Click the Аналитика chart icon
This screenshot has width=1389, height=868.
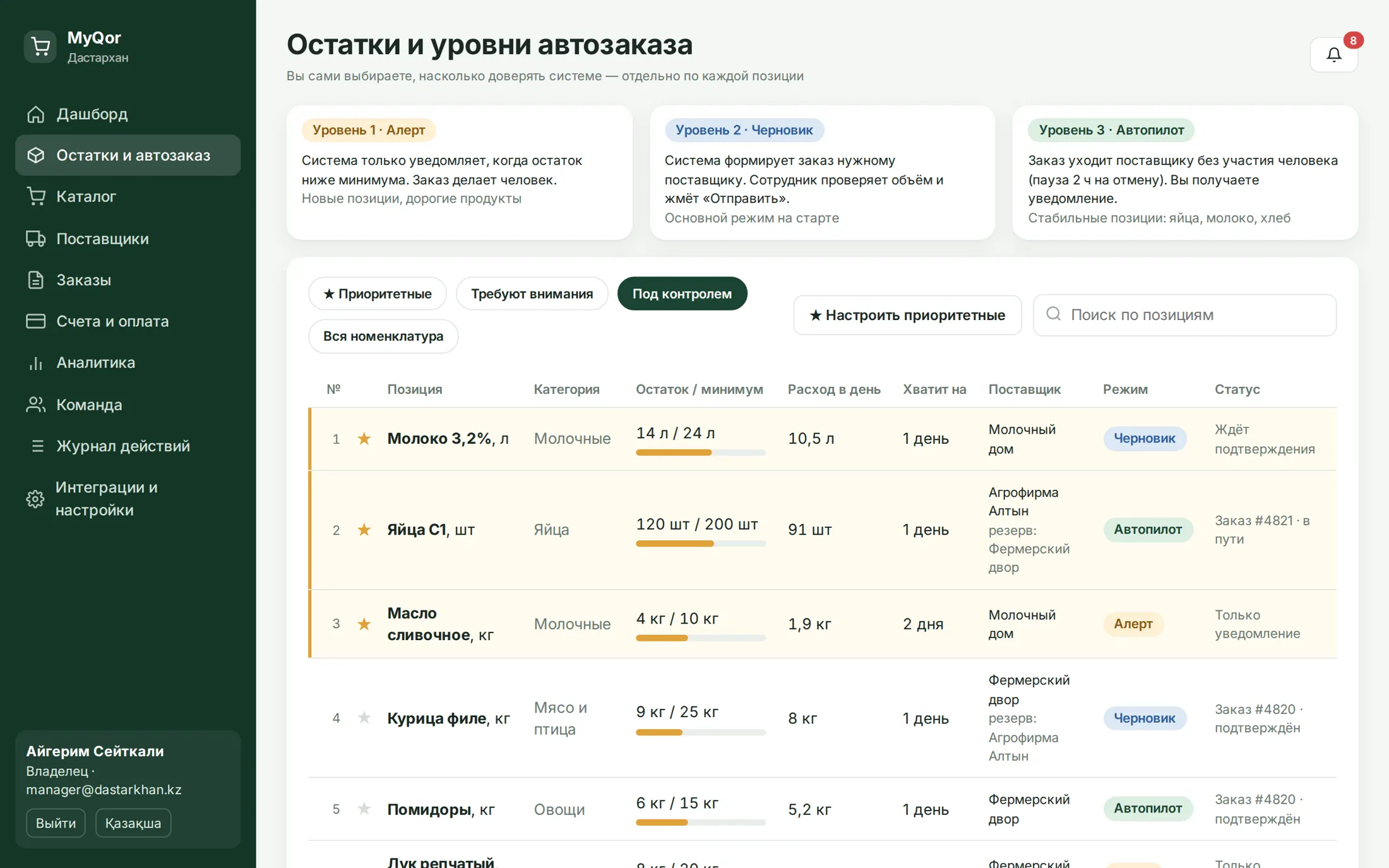click(36, 363)
